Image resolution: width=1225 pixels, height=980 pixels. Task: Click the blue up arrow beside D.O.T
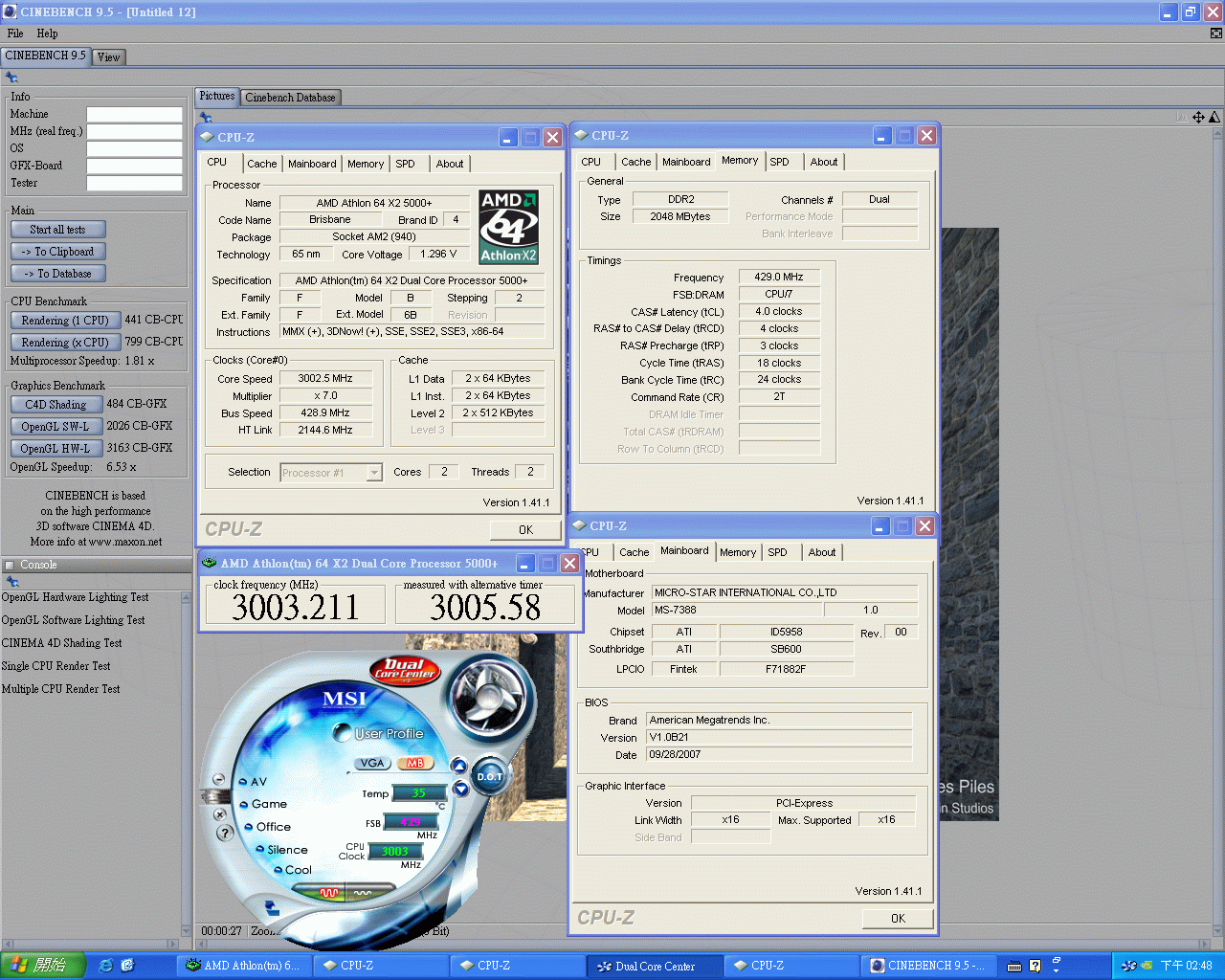(x=459, y=766)
